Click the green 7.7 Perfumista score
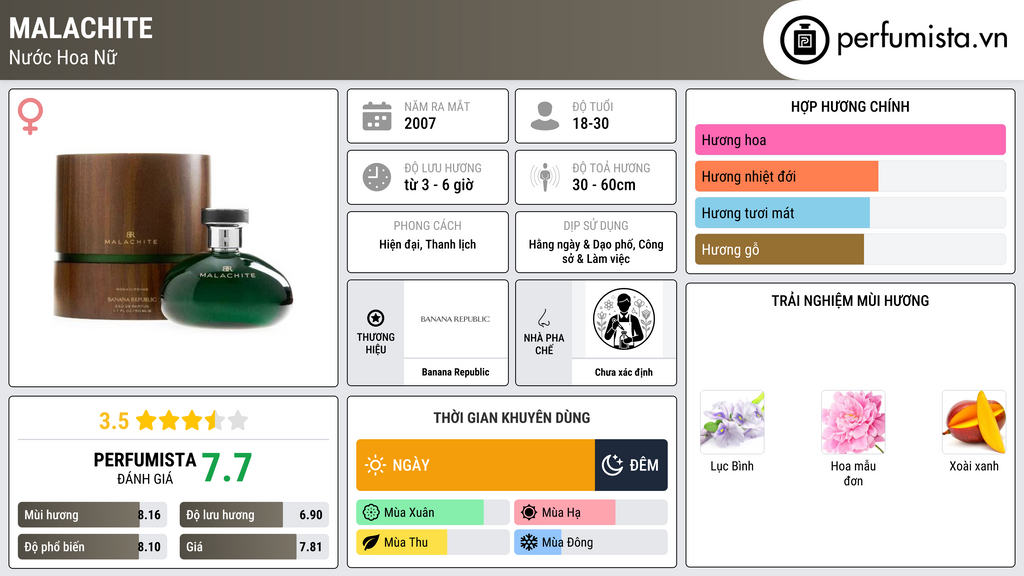 click(227, 468)
